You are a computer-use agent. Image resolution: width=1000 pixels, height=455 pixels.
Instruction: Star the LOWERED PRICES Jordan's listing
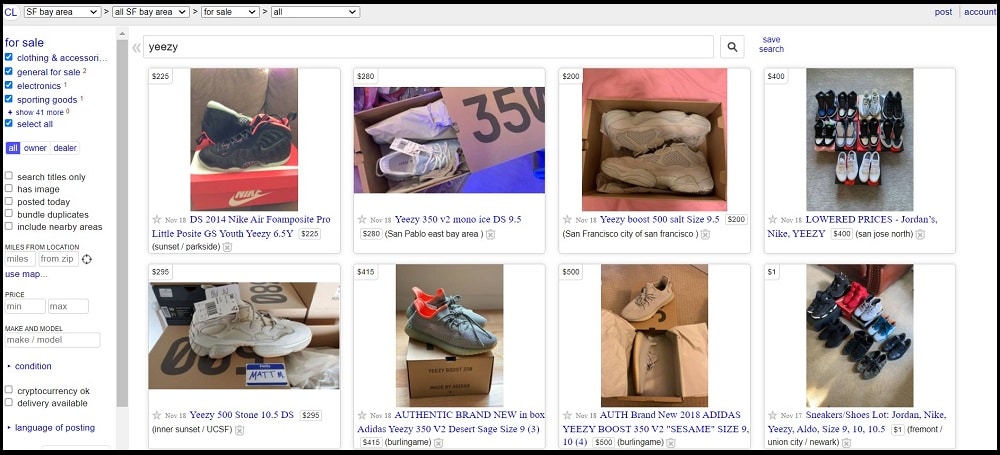coord(773,220)
